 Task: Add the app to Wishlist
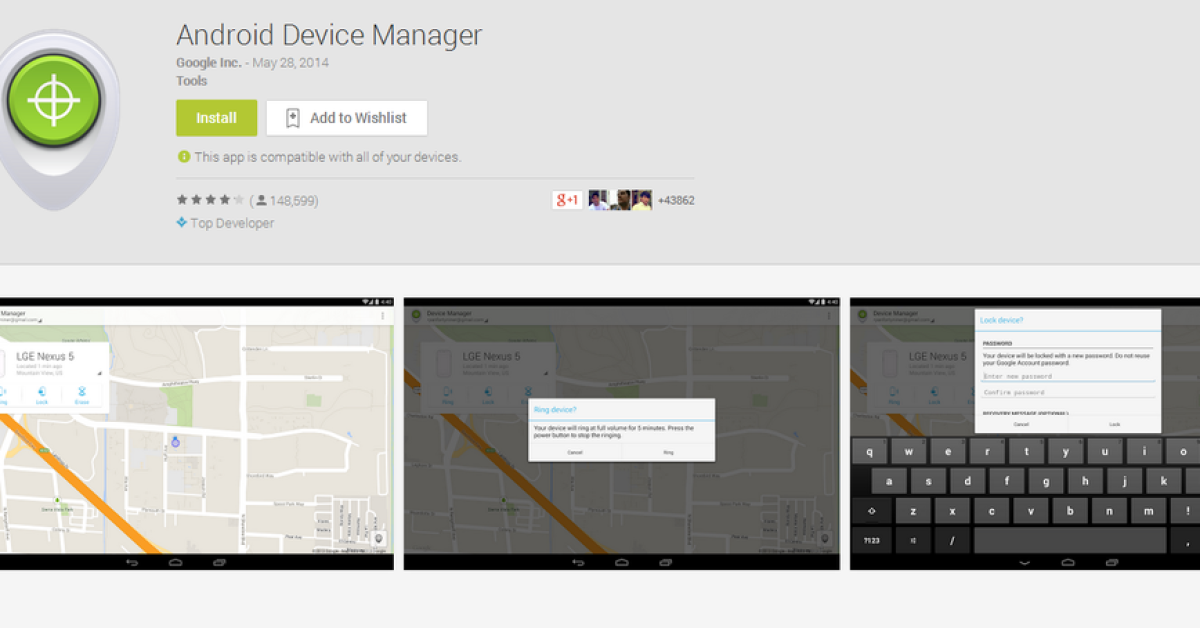(x=346, y=118)
